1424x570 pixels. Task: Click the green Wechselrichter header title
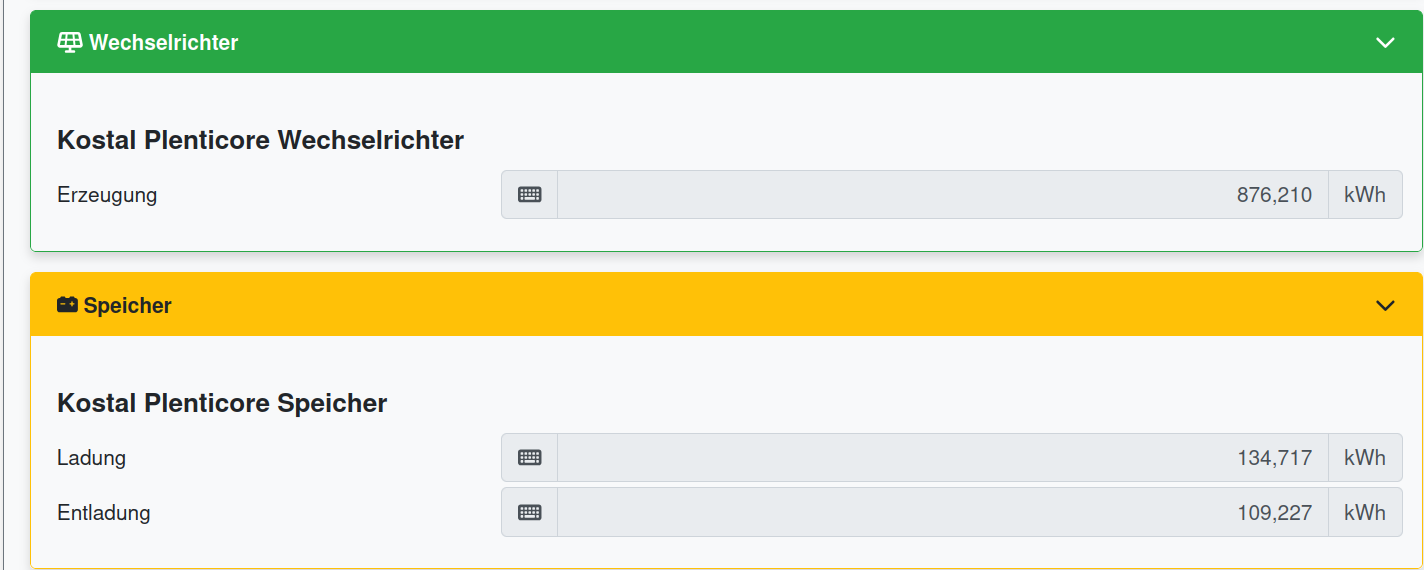coord(164,42)
